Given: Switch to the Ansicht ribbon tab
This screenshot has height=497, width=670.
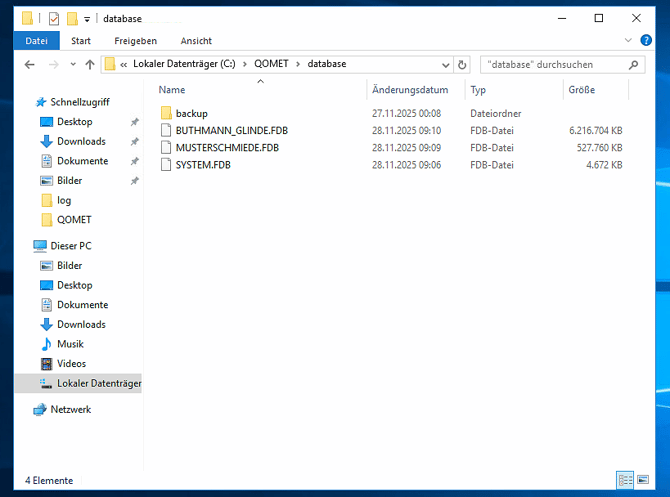Looking at the screenshot, I should point(196,41).
